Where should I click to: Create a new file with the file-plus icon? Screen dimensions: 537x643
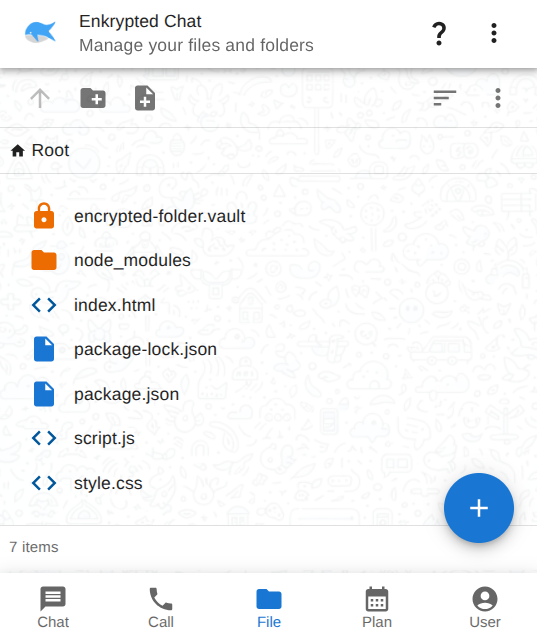[145, 98]
